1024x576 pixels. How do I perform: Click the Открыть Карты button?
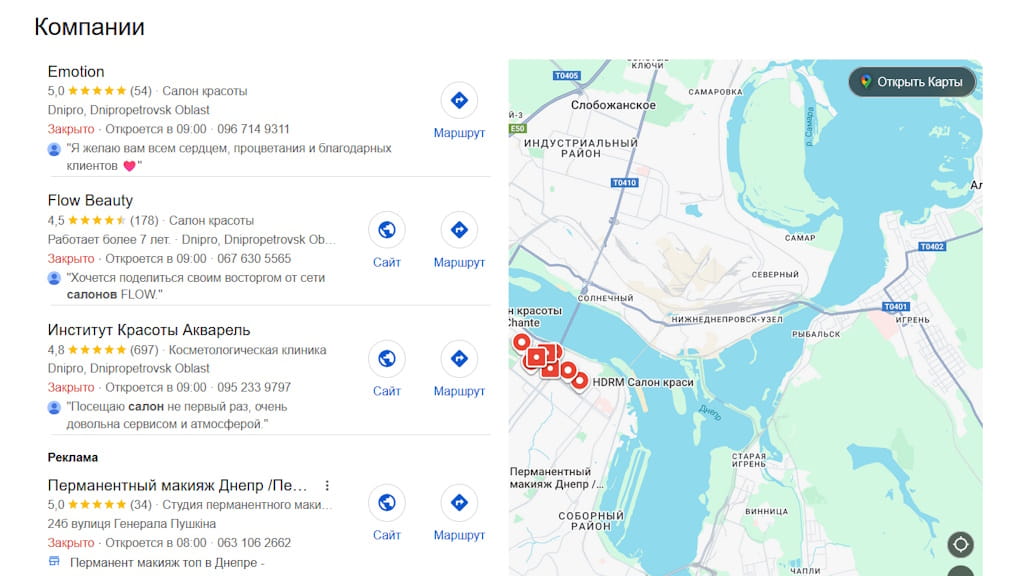click(x=912, y=82)
